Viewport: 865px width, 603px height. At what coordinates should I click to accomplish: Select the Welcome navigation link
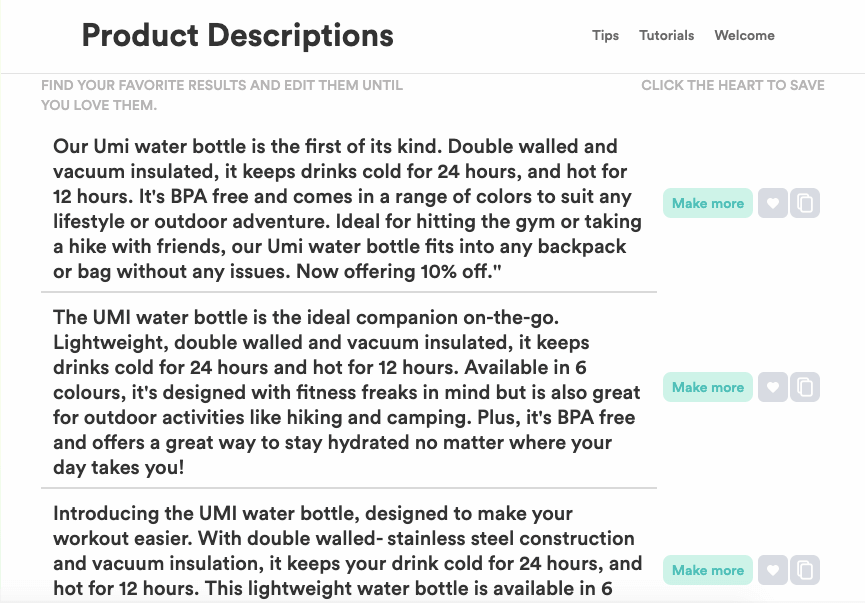(x=744, y=35)
